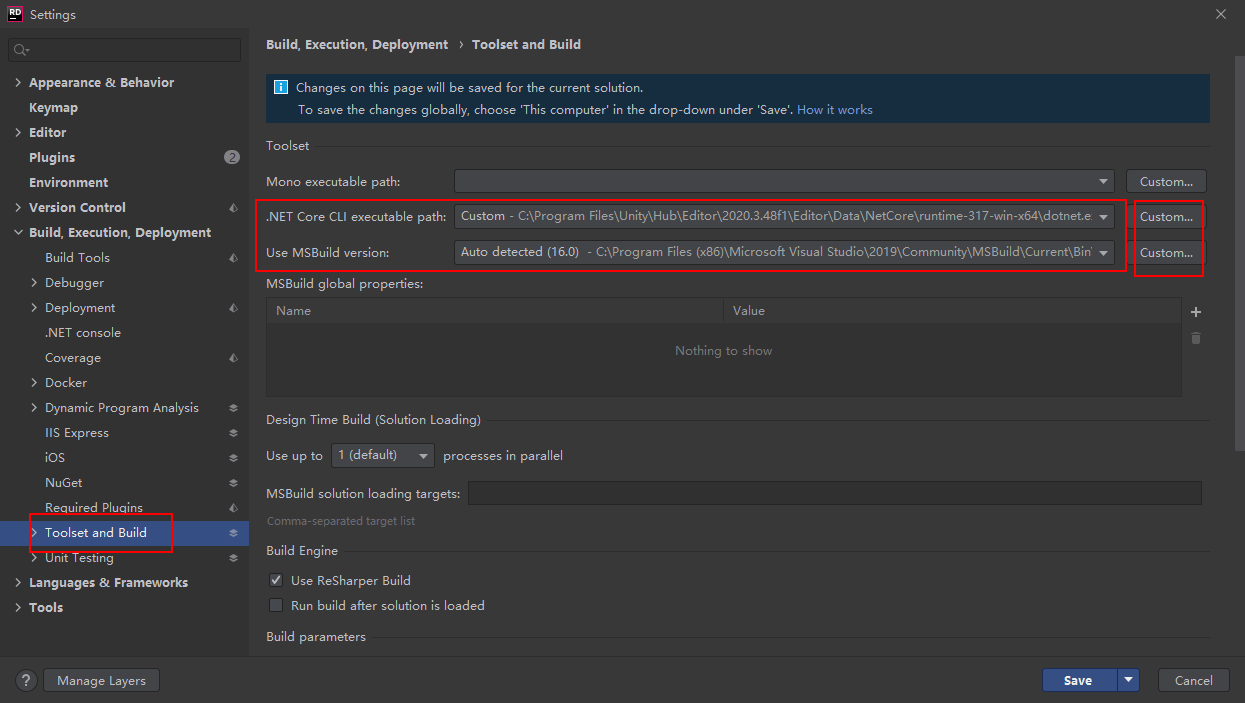Click layer icon next to IIS Express
This screenshot has height=703, width=1245.
233,433
